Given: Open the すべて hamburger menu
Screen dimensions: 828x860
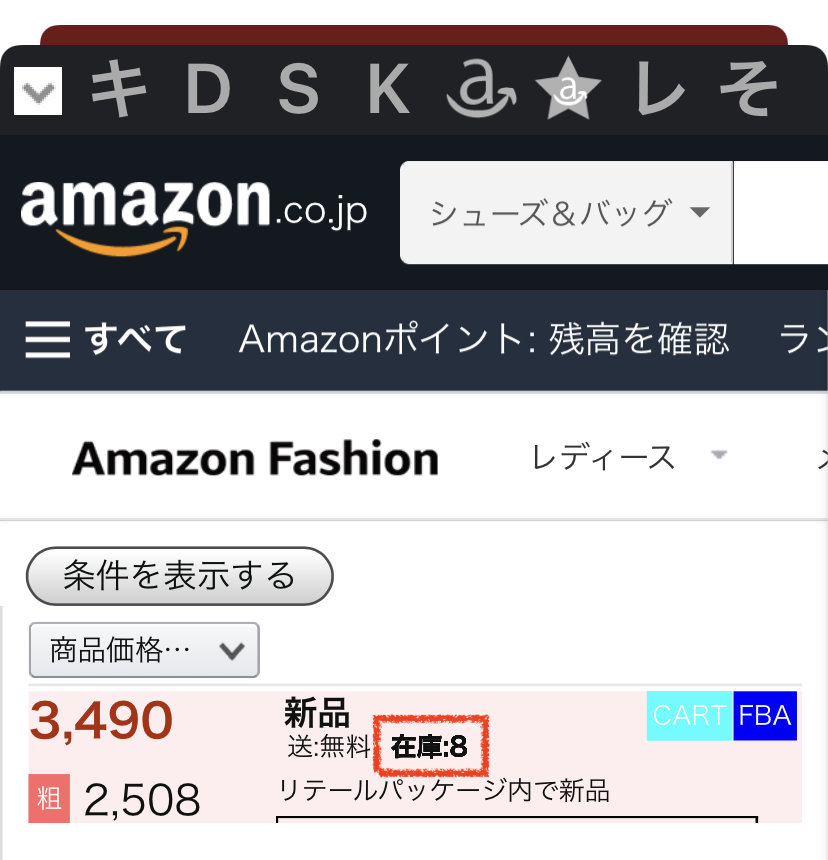Looking at the screenshot, I should pyautogui.click(x=105, y=340).
